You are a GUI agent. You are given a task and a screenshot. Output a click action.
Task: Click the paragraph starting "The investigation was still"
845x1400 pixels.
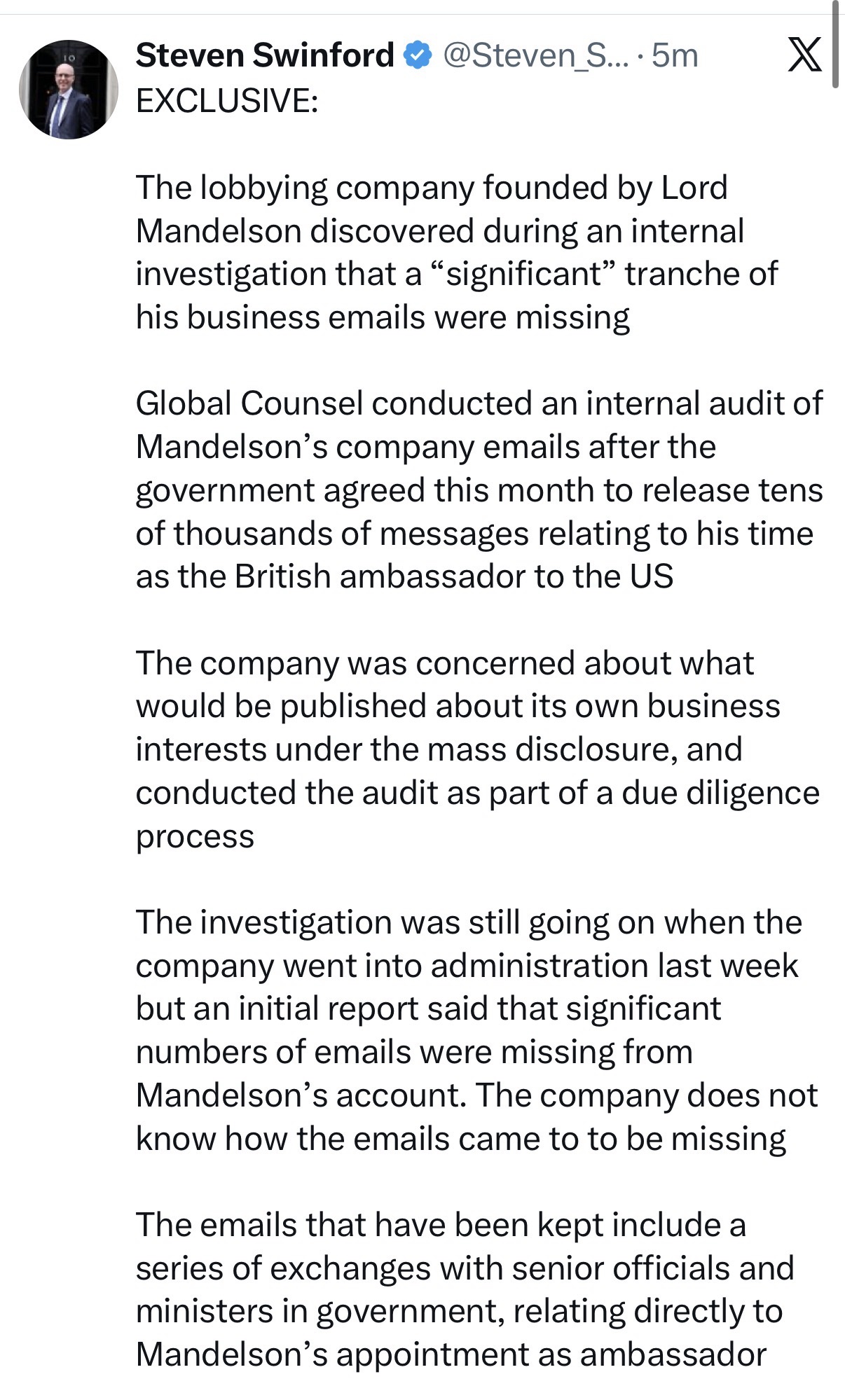coord(476,1030)
